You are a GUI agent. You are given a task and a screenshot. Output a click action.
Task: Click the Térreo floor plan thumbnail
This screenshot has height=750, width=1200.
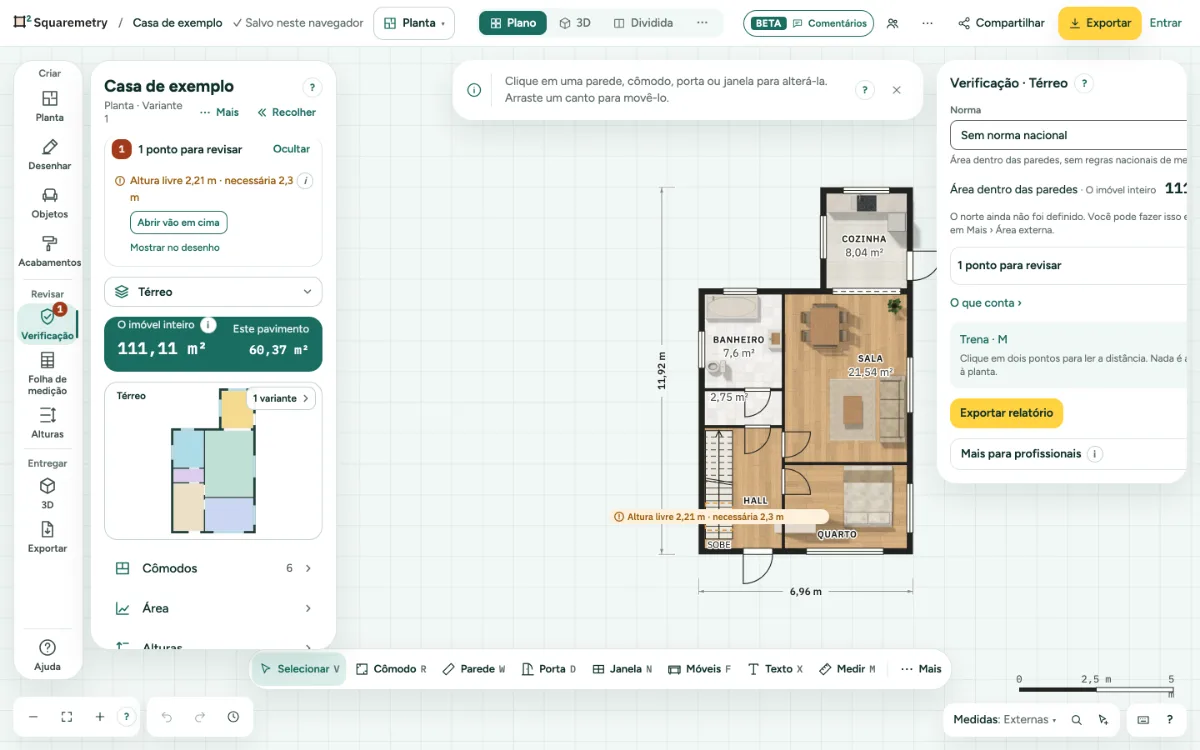[213, 461]
